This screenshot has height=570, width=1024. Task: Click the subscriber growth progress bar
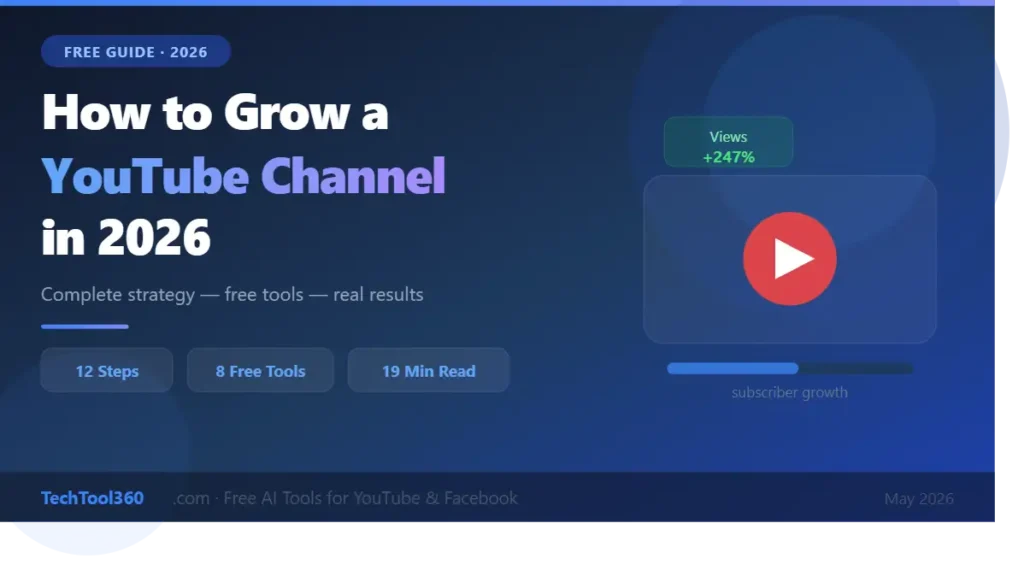[x=790, y=369]
